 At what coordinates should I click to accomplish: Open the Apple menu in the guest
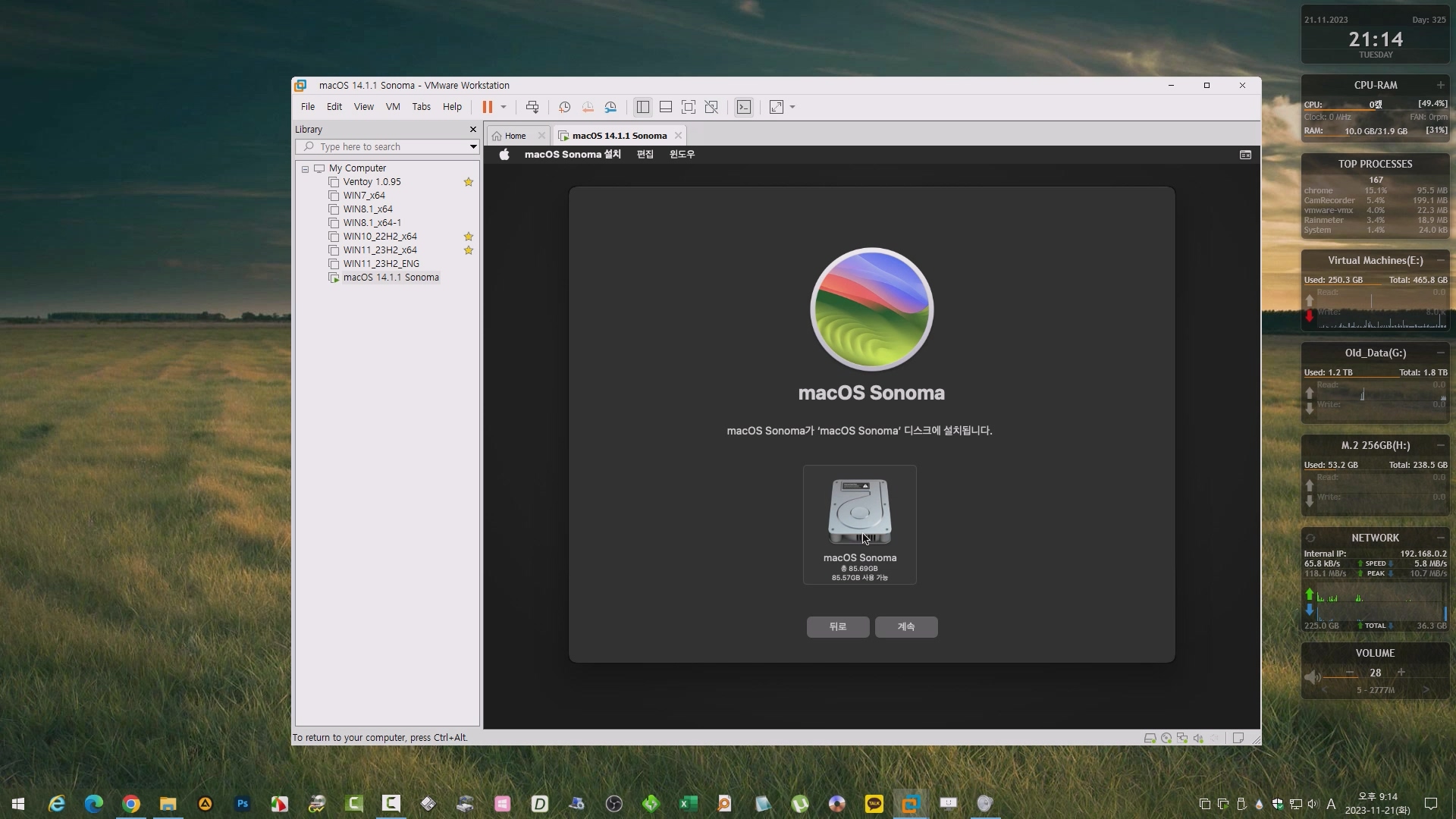pyautogui.click(x=504, y=155)
